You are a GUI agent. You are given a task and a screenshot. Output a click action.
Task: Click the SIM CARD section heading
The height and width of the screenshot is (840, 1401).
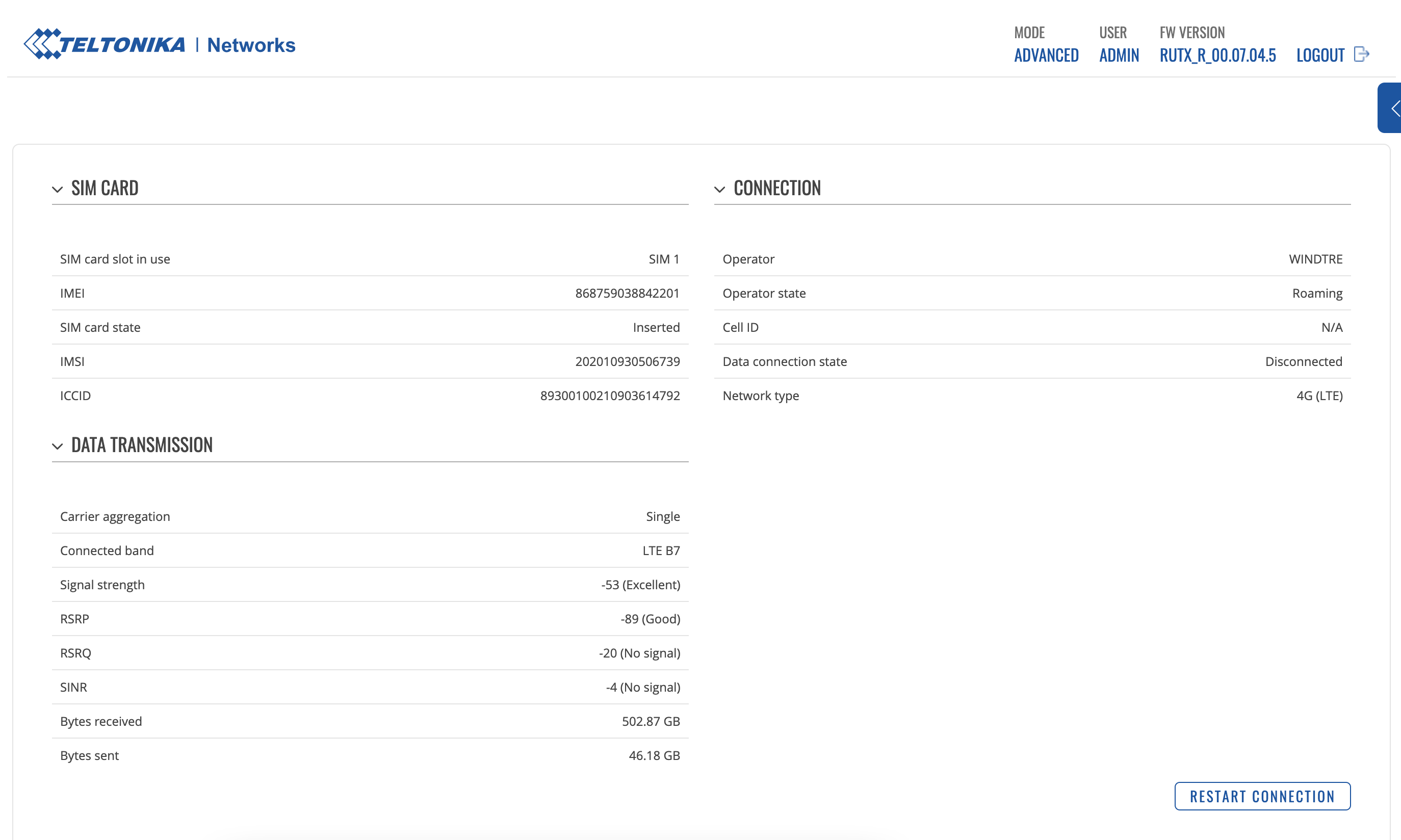(105, 188)
